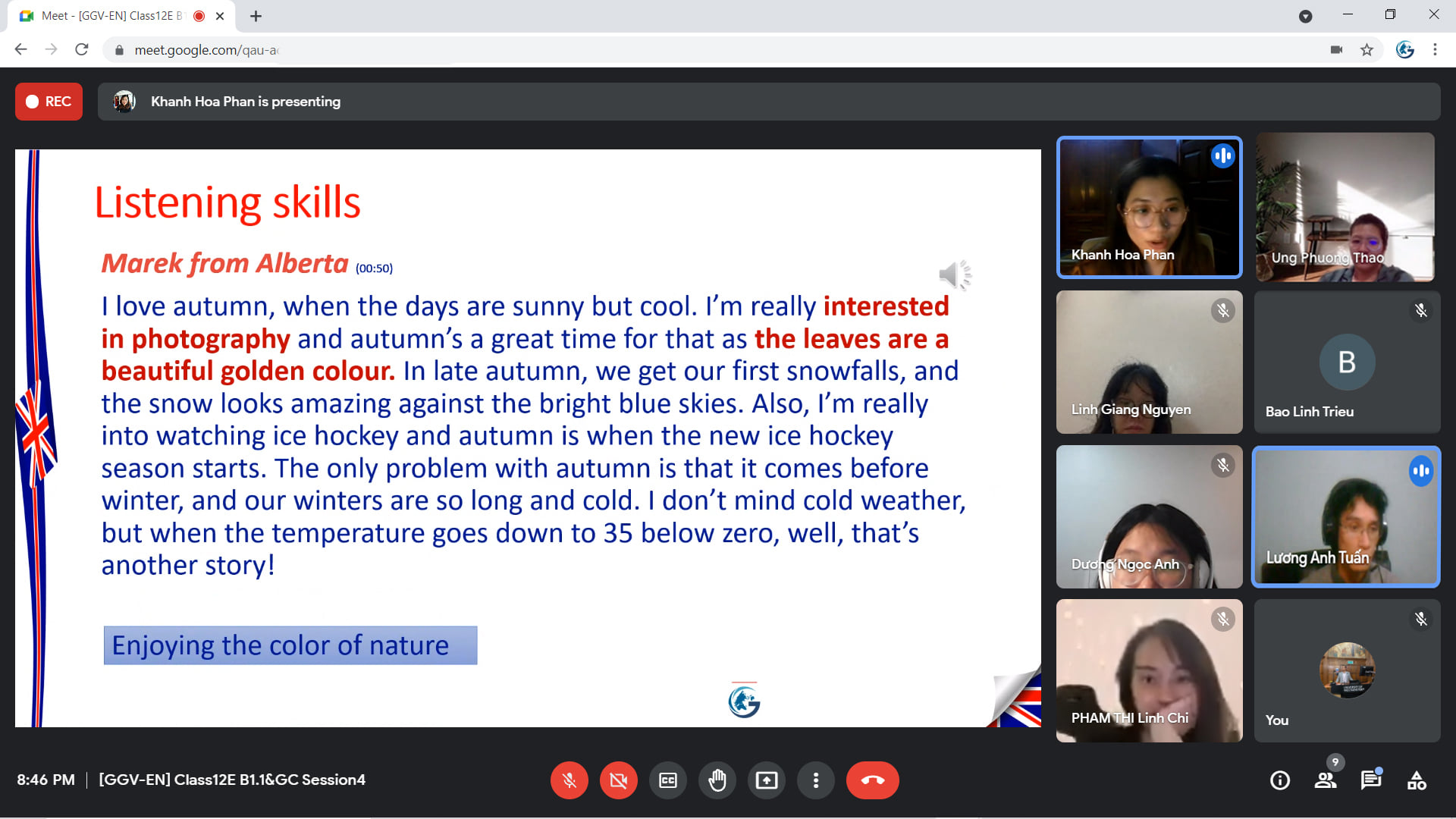Open site info via the padlock icon
Viewport: 1456px width, 819px height.
tap(118, 49)
